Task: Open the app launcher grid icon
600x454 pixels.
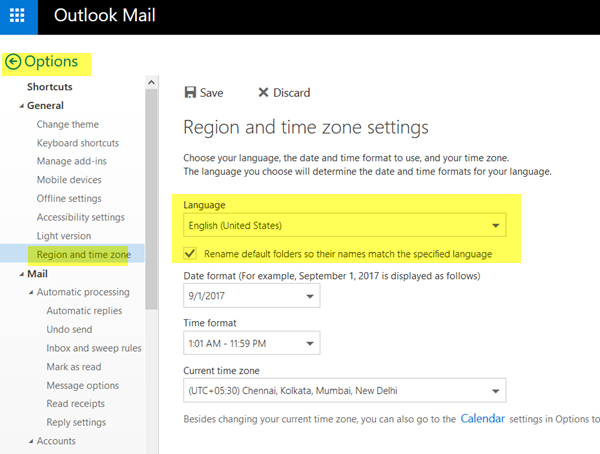Action: (x=18, y=17)
